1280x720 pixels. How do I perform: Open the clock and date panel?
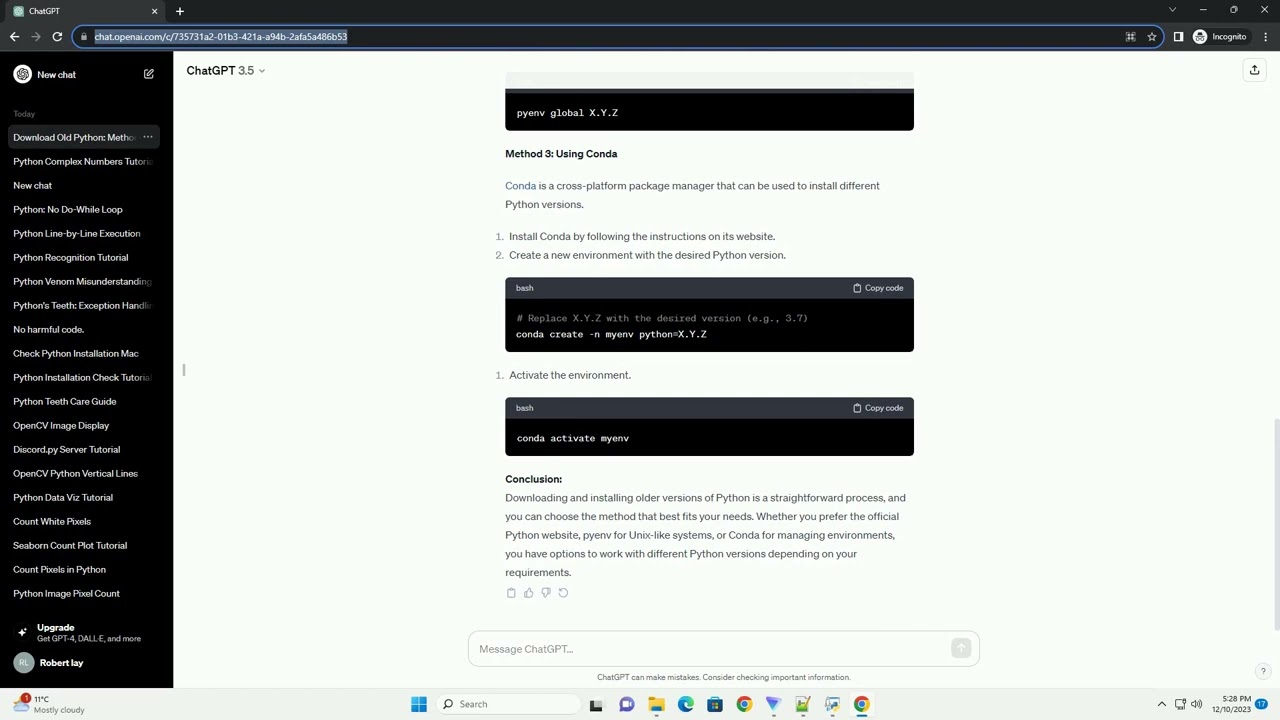[1231, 704]
